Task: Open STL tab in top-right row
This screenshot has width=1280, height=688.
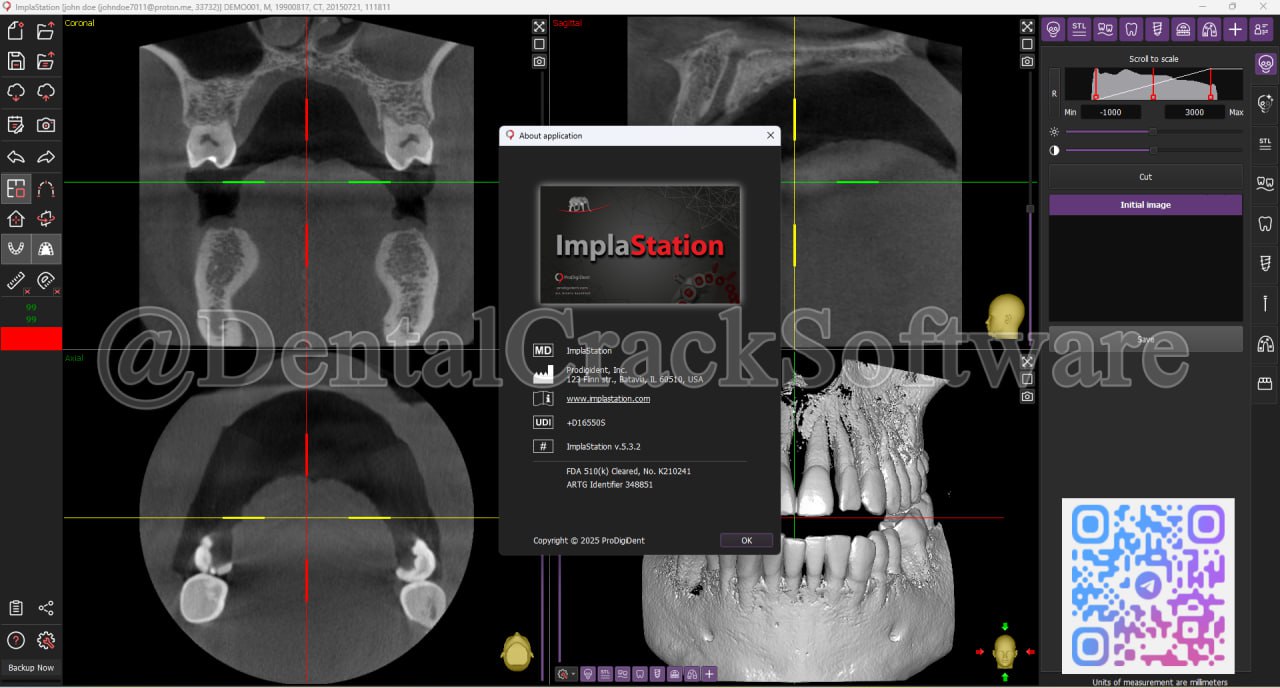Action: 1079,29
